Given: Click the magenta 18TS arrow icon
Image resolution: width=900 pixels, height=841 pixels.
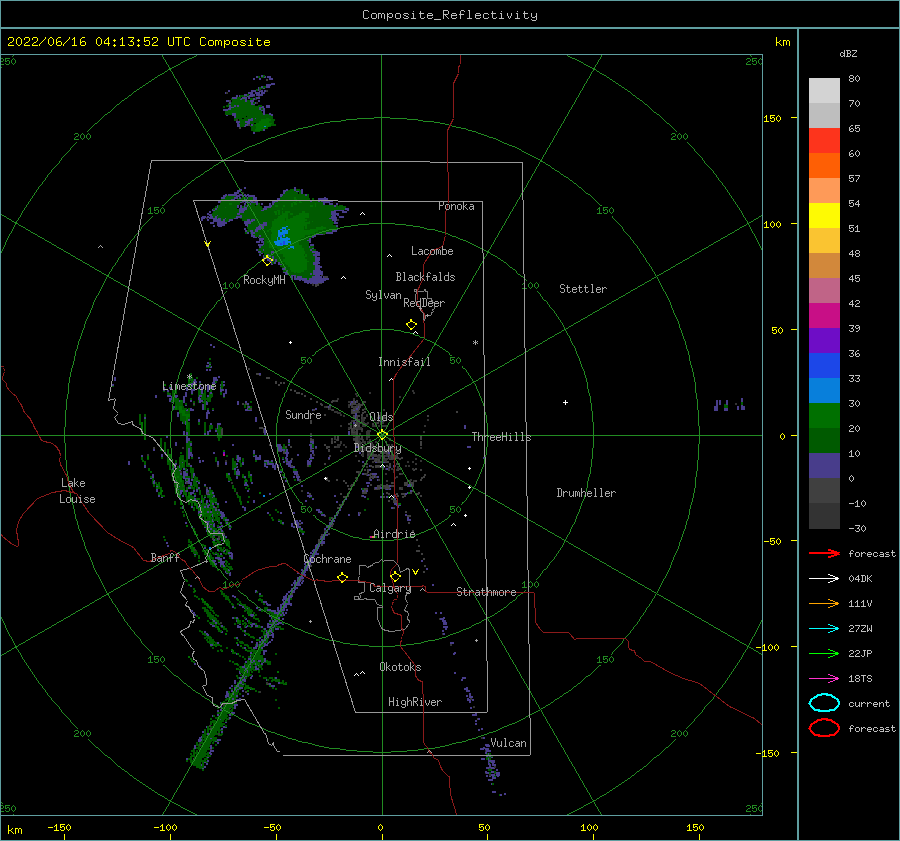Looking at the screenshot, I should [x=824, y=678].
